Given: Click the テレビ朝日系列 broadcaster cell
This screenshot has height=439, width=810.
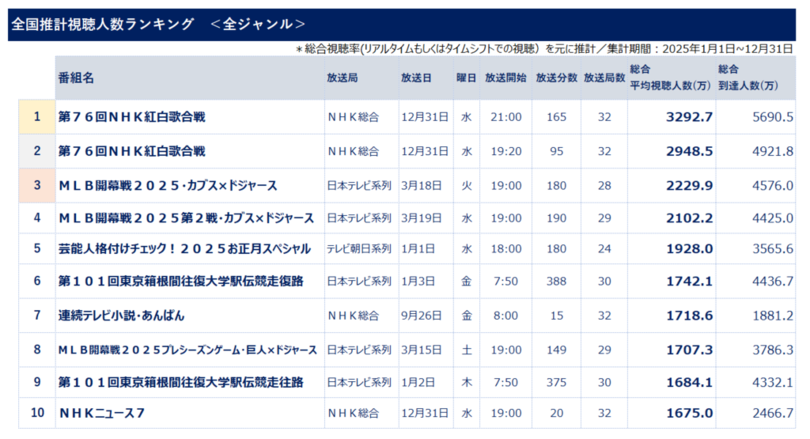Looking at the screenshot, I should pos(359,247).
